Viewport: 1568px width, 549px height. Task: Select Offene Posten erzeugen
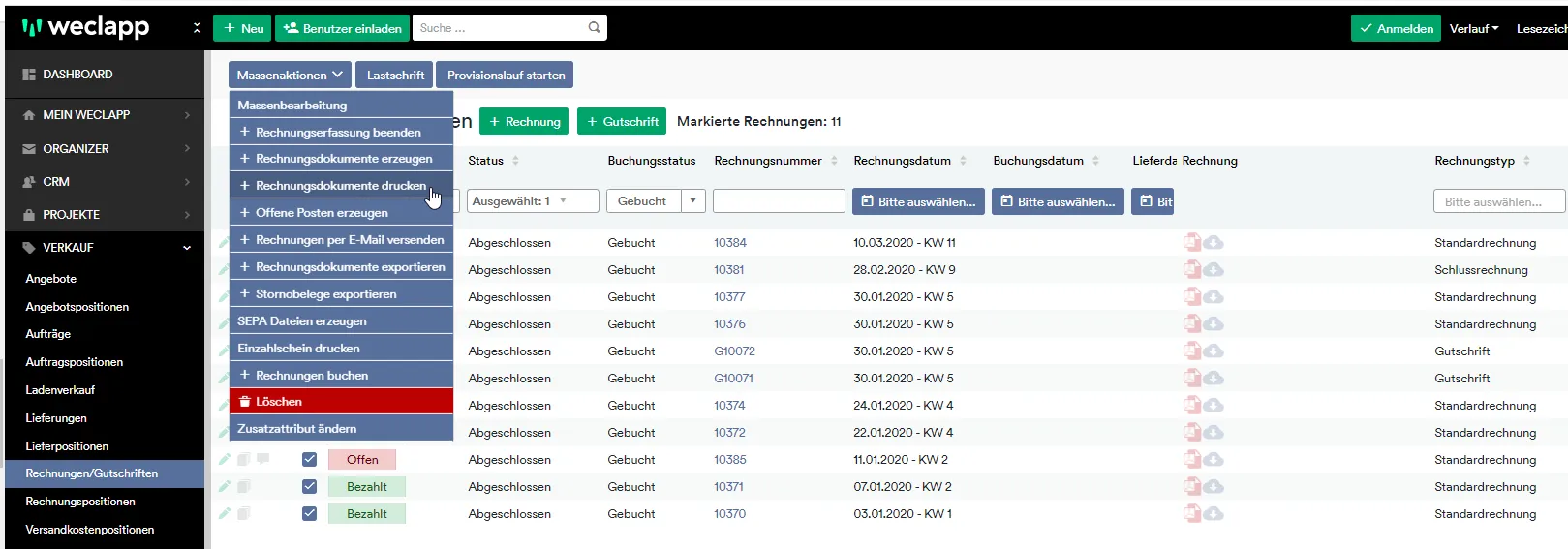(341, 213)
